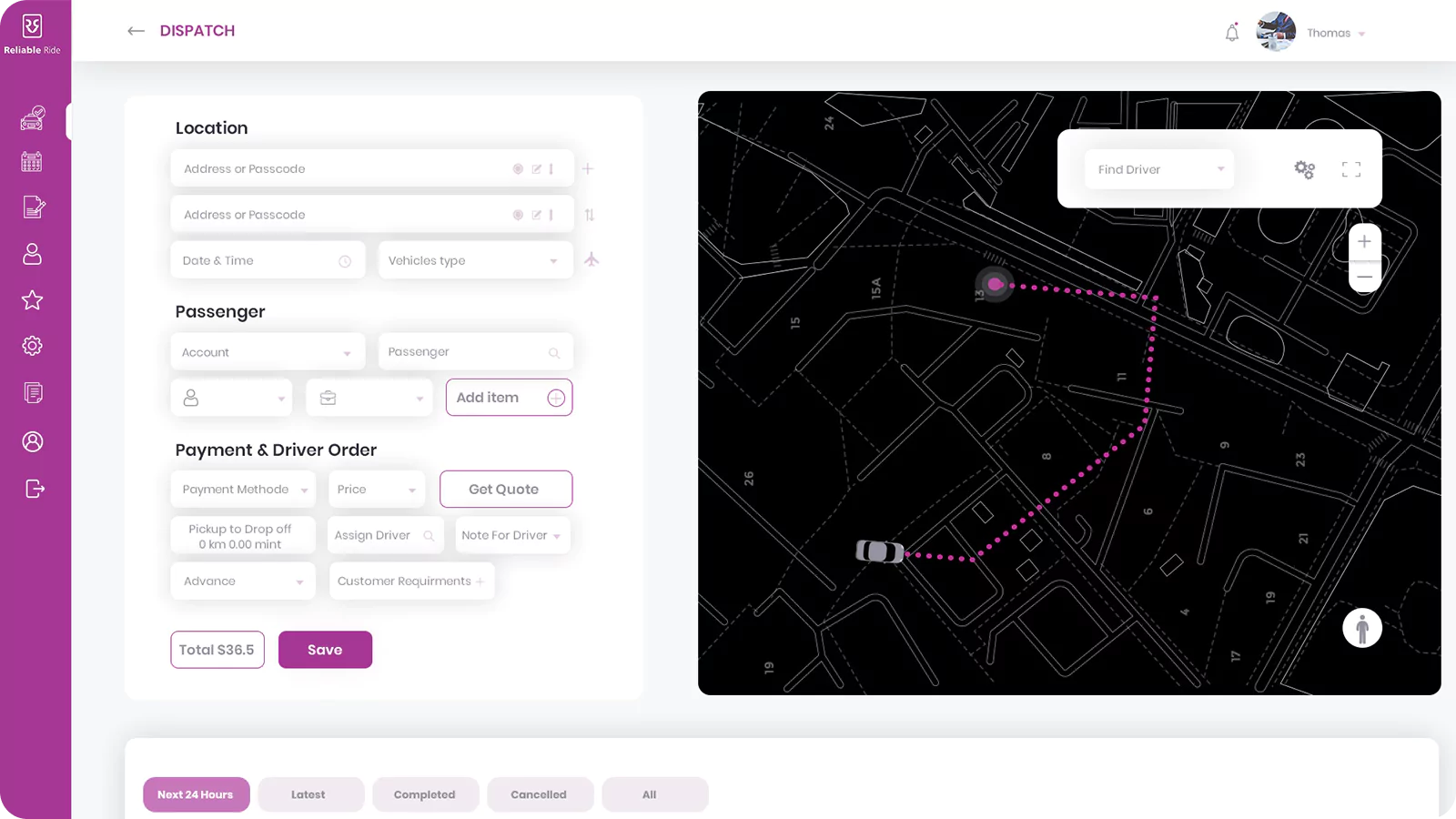Click the airplane flight icon
Image resolution: width=1456 pixels, height=819 pixels.
[591, 260]
